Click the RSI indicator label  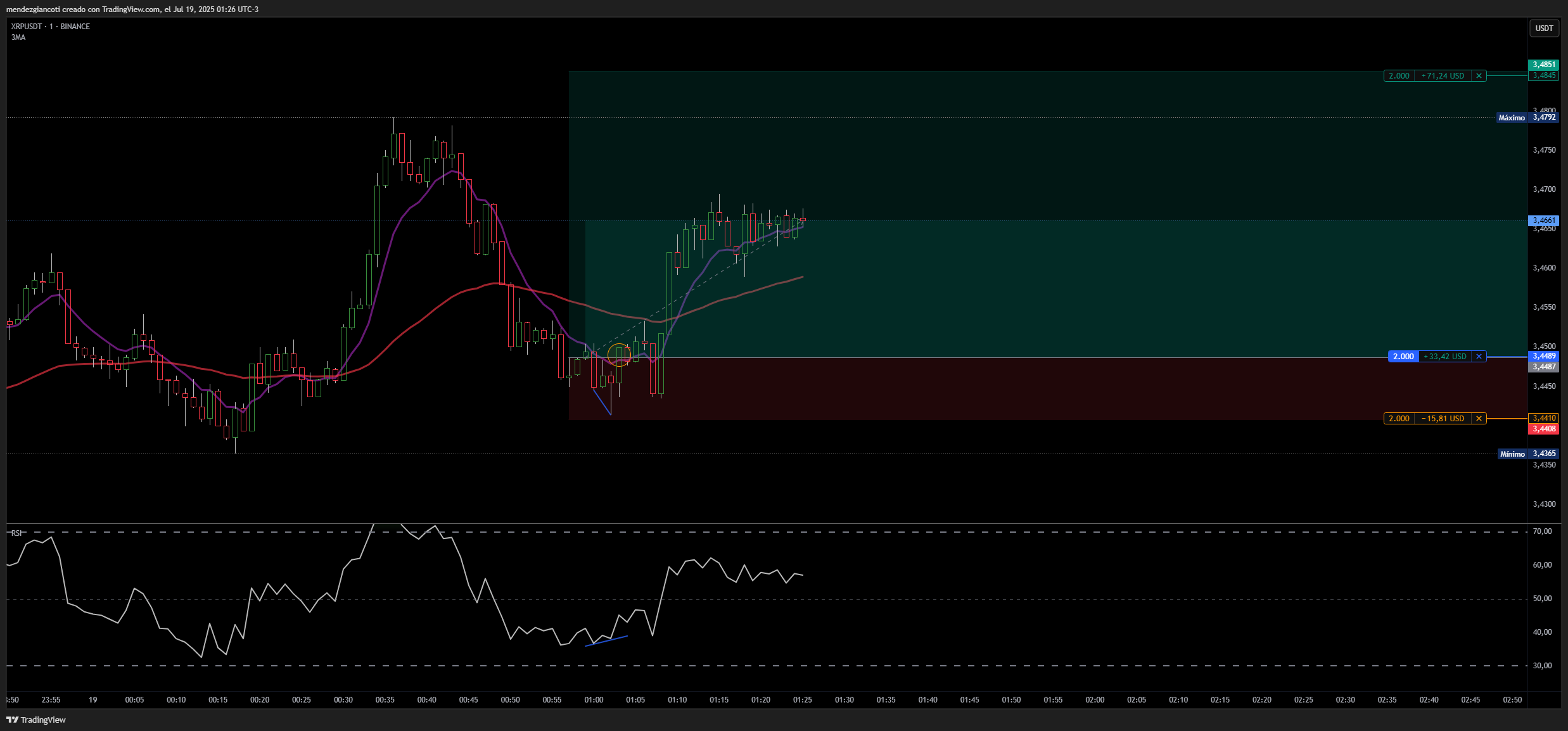16,533
